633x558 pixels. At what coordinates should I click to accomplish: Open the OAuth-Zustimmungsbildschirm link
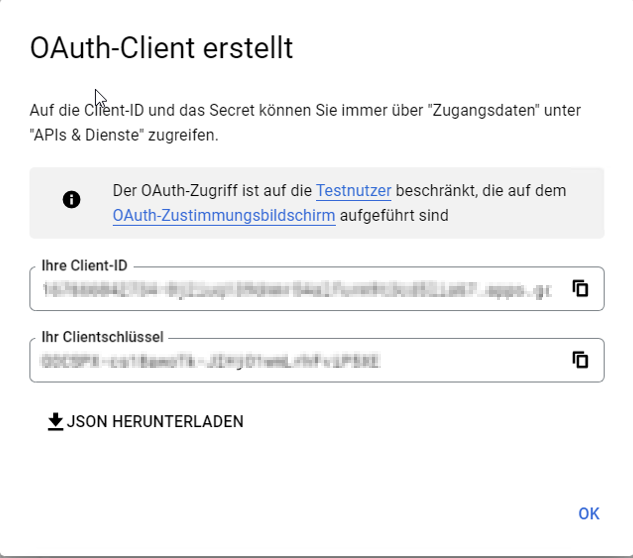[x=224, y=216]
